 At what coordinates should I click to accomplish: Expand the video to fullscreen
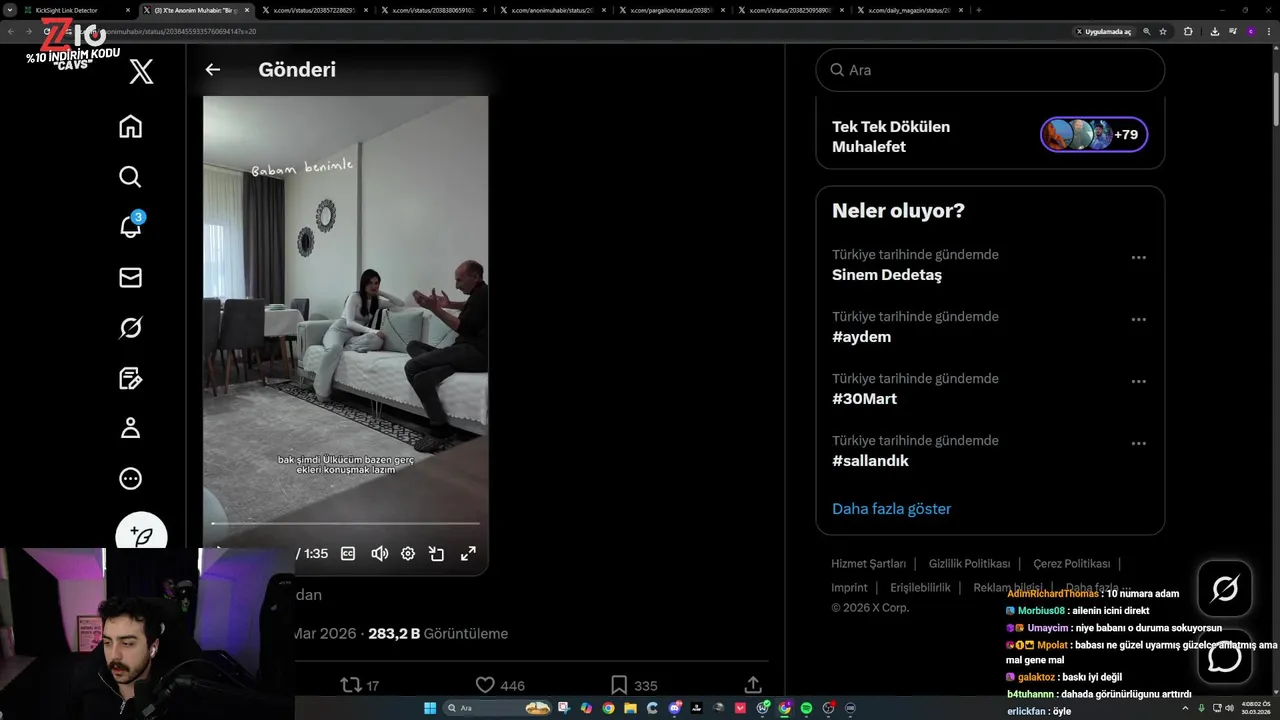pyautogui.click(x=468, y=553)
